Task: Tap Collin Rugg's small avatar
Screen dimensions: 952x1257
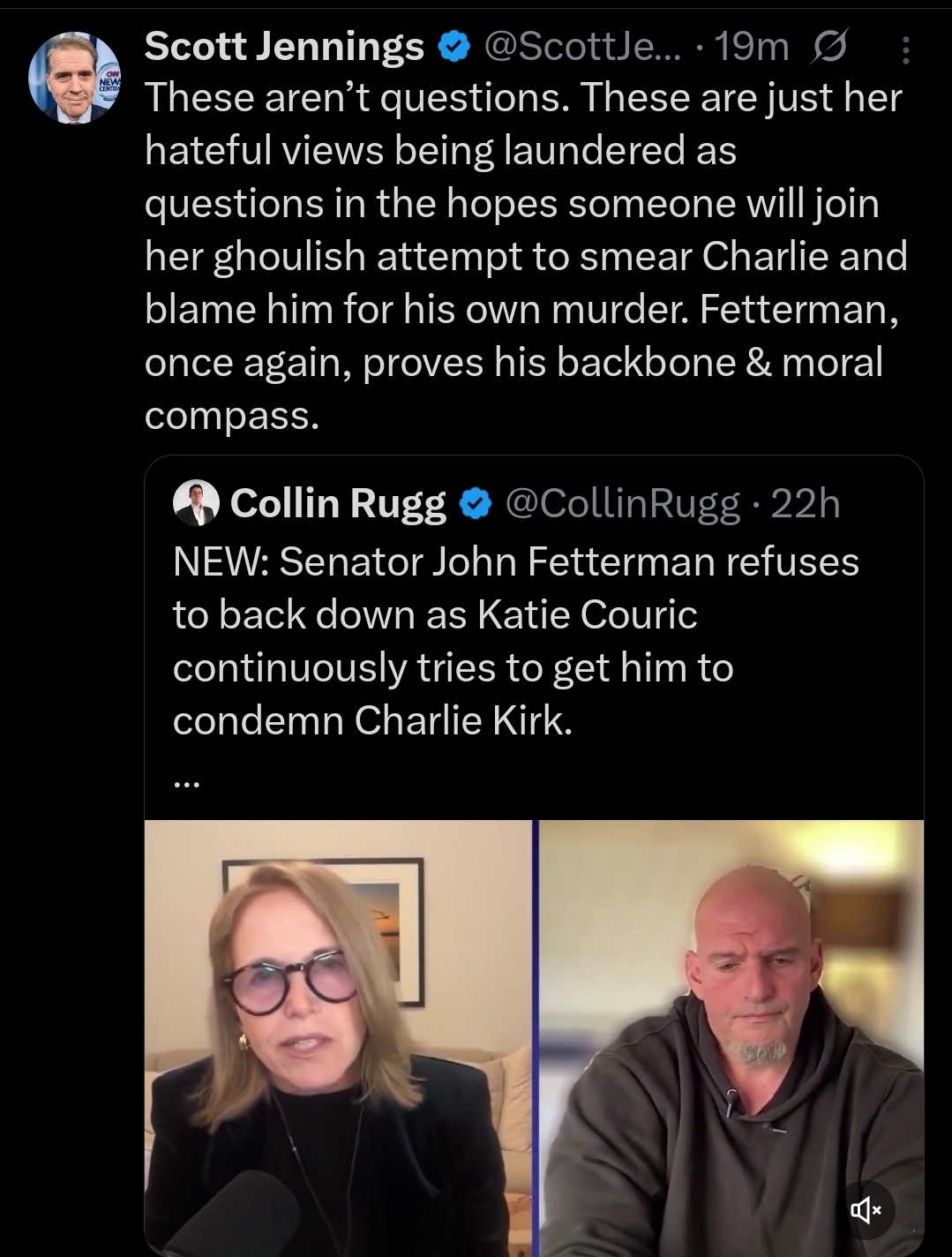Action: point(196,503)
